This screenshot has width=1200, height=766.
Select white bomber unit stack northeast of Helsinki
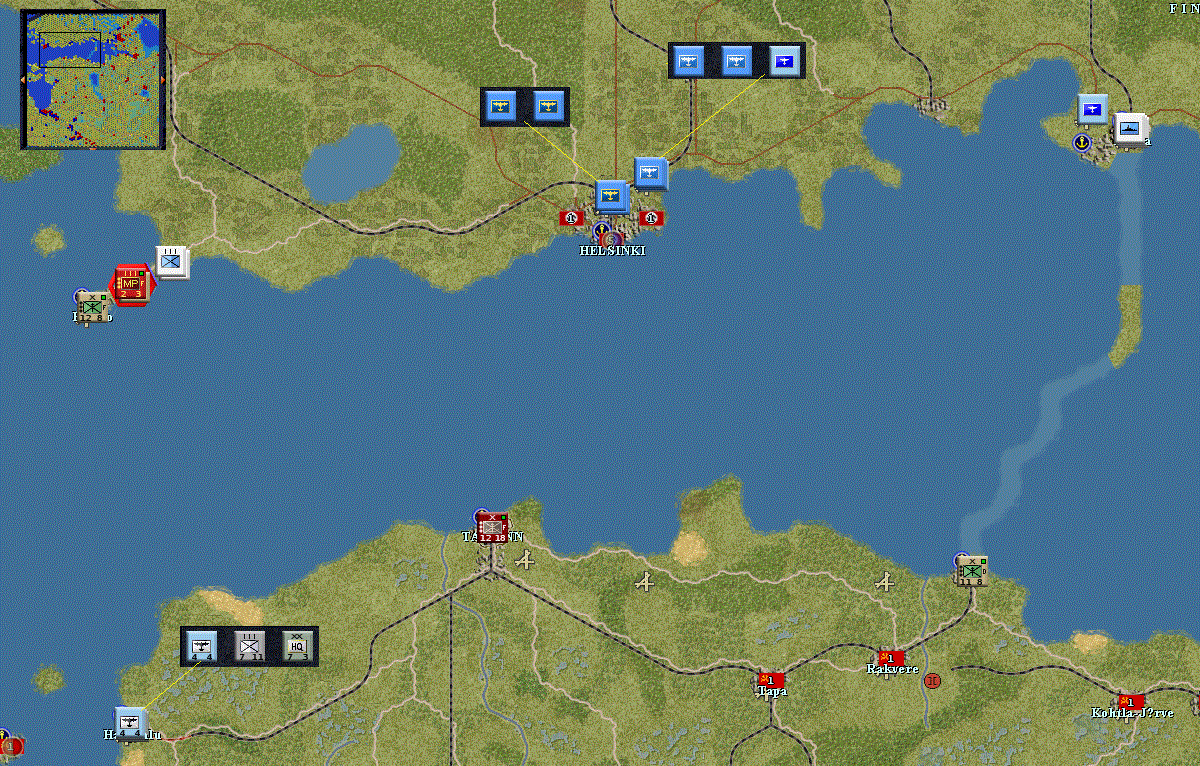650,174
